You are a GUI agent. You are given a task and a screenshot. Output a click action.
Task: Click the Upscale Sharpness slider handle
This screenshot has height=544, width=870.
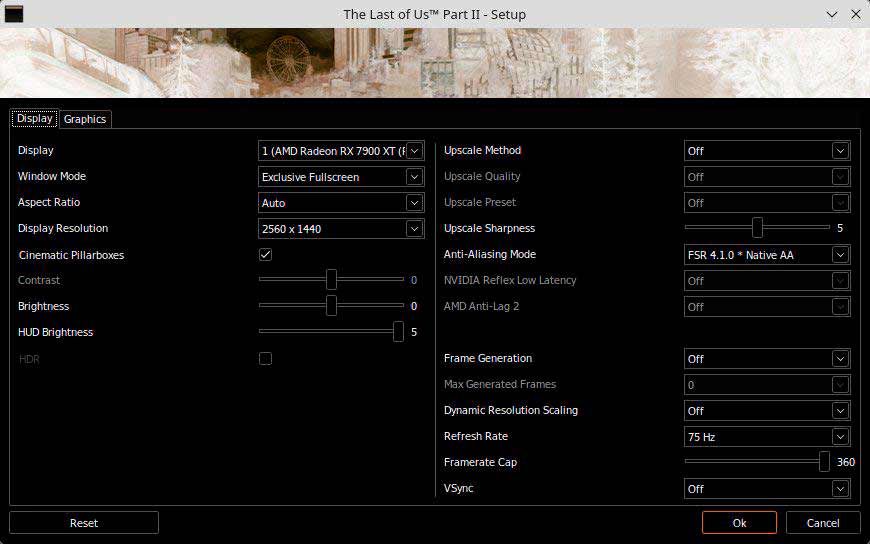click(757, 228)
